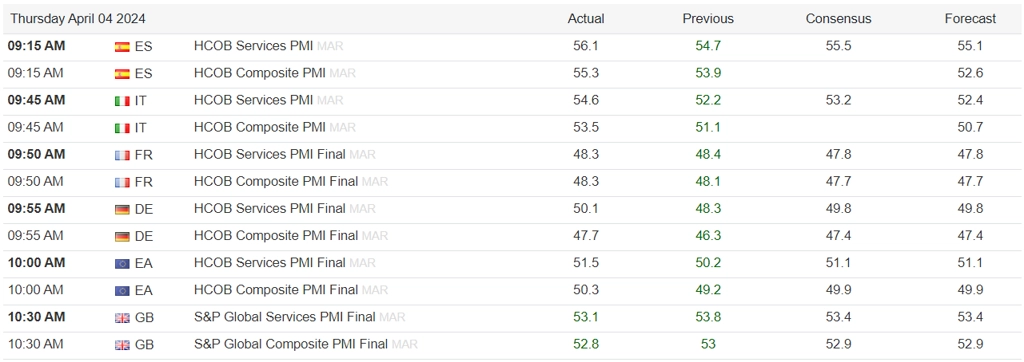Click the Germany flag icon for Composite PMI Final
This screenshot has height=362, width=1024.
click(x=121, y=236)
